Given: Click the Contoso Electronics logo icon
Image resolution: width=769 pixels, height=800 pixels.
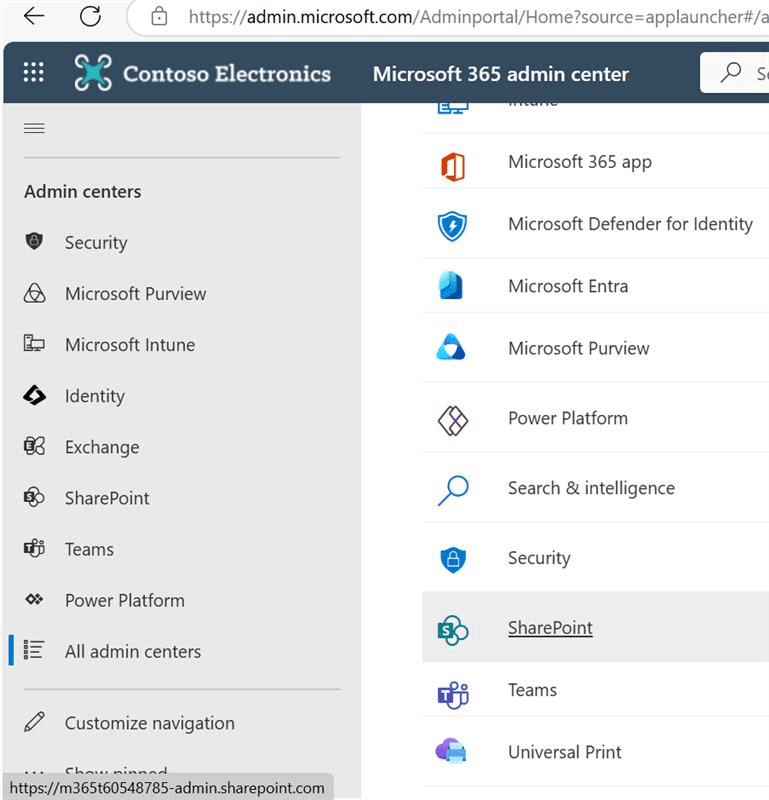Looking at the screenshot, I should point(93,73).
